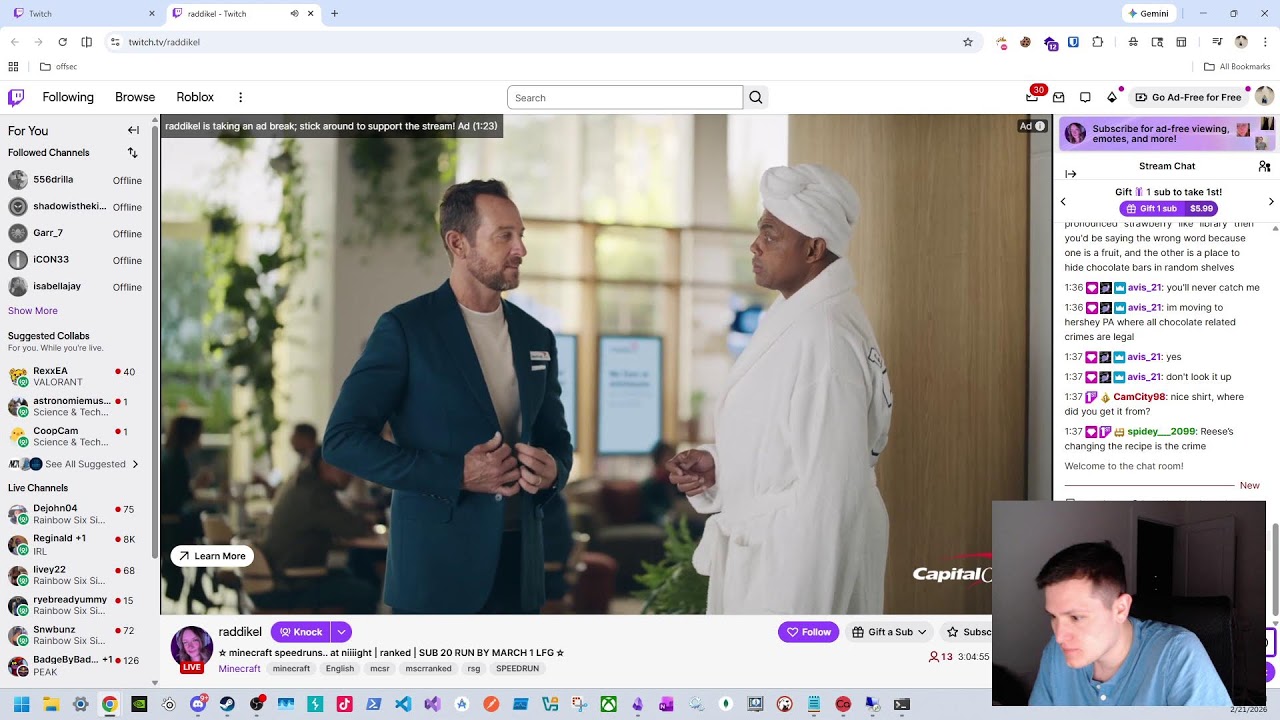Switch to the first Twitch tab
This screenshot has width=1280, height=720.
click(83, 14)
